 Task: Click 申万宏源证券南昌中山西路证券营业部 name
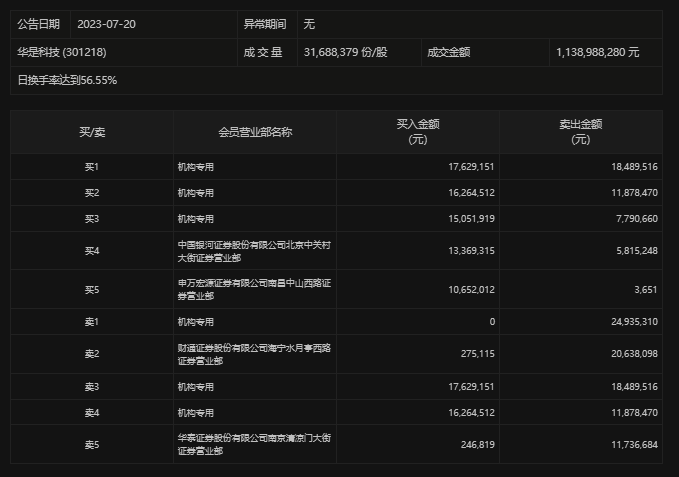pyautogui.click(x=254, y=290)
